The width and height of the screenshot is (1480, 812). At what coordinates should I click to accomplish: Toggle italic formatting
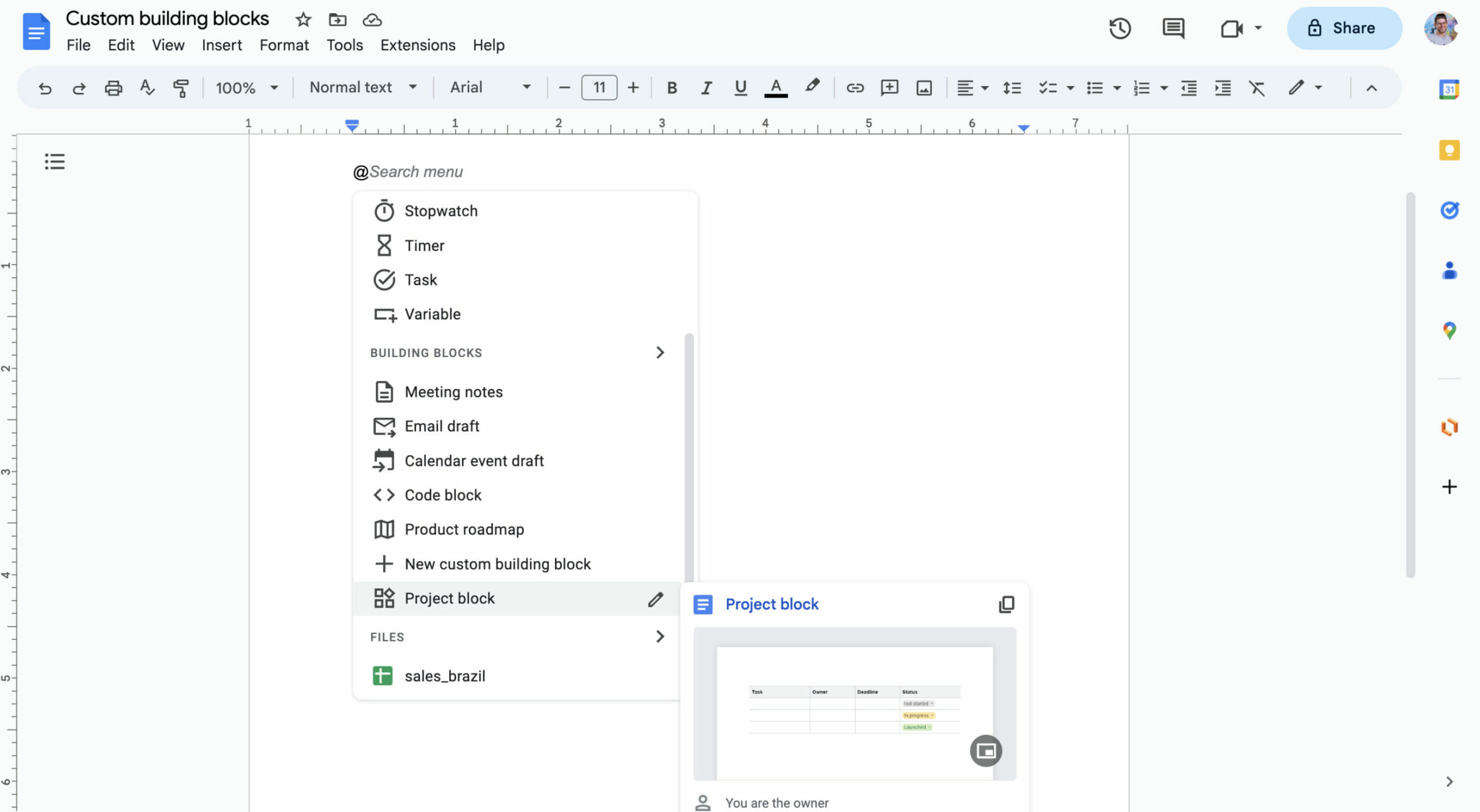click(706, 88)
